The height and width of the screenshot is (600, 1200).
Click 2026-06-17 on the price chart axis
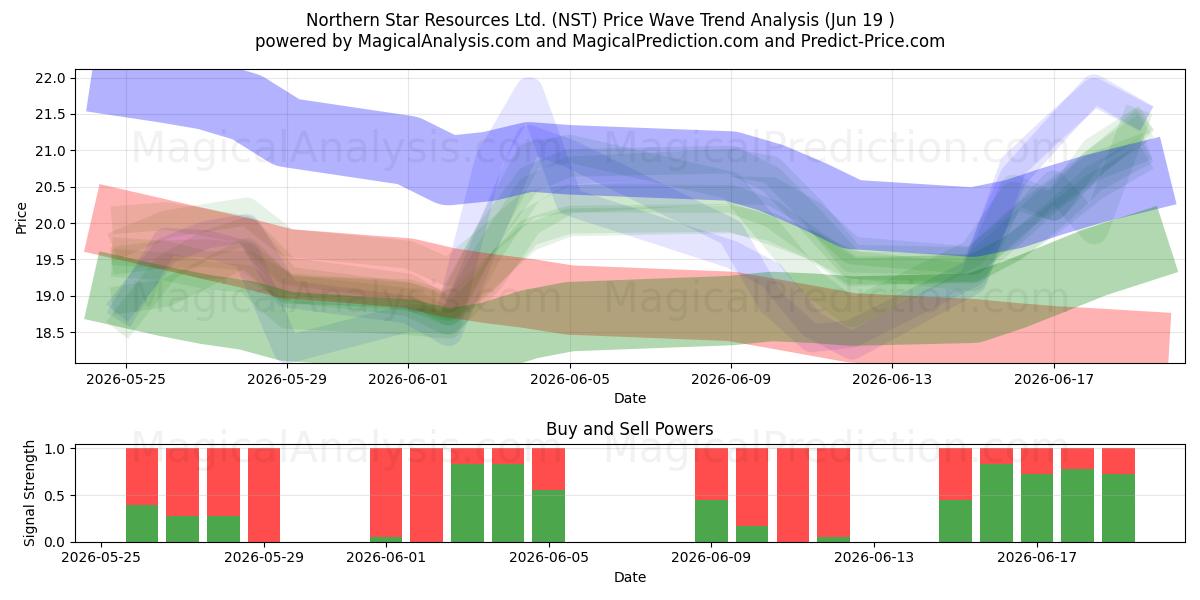coord(1054,379)
